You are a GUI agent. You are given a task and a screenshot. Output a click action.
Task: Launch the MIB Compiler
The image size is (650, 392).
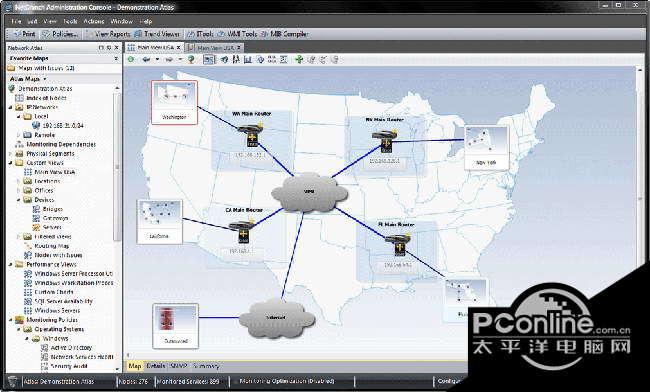point(285,34)
